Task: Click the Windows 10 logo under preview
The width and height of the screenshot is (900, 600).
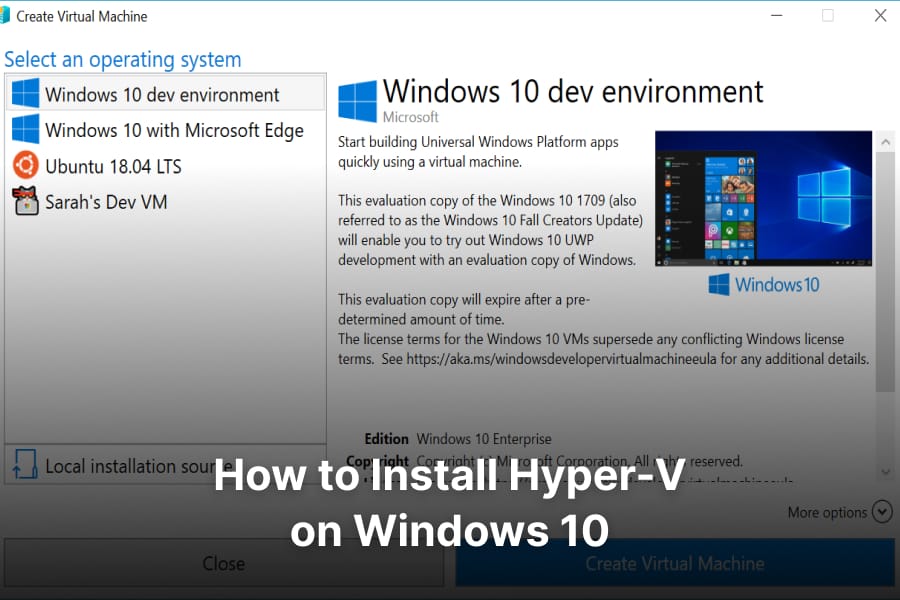Action: (763, 285)
